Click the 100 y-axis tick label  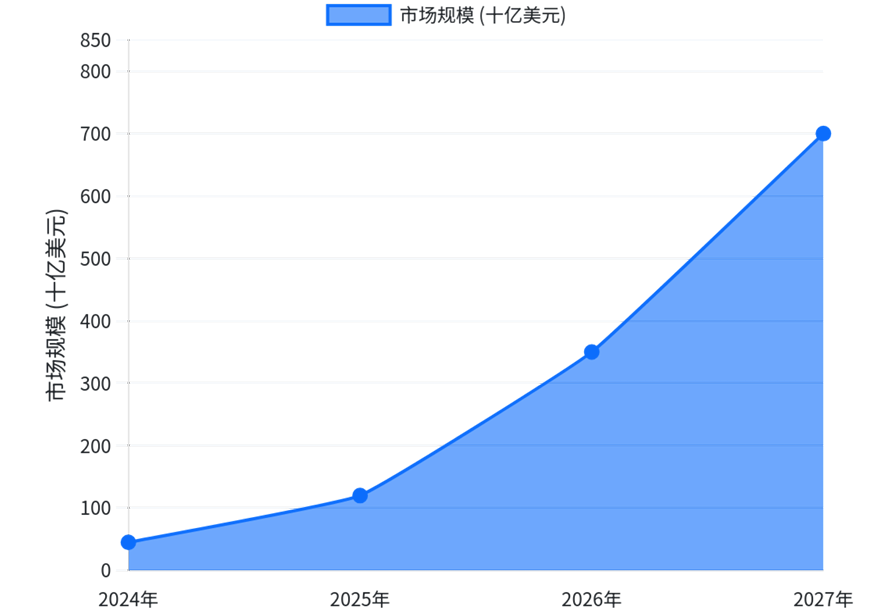point(96,509)
